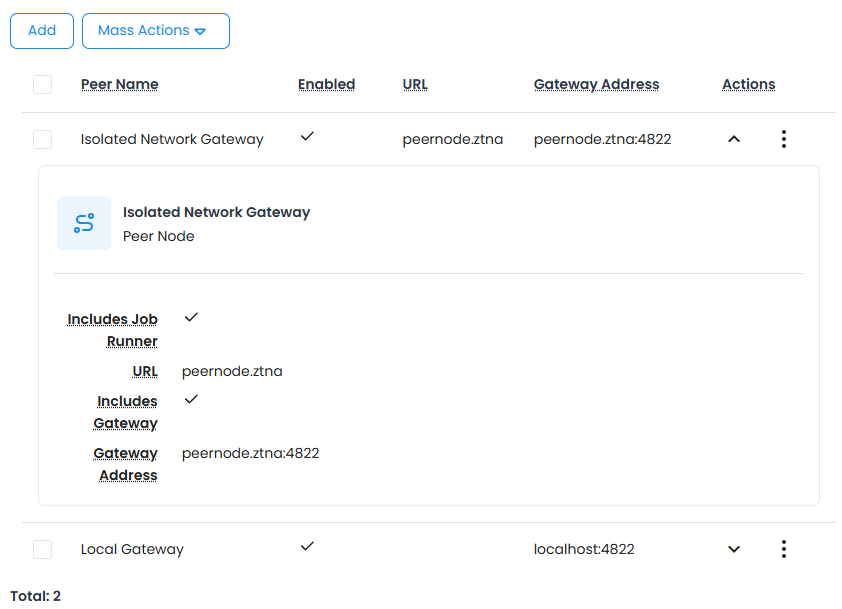842x609 pixels.
Task: Toggle the select-all checkbox in table header
Action: pos(42,84)
